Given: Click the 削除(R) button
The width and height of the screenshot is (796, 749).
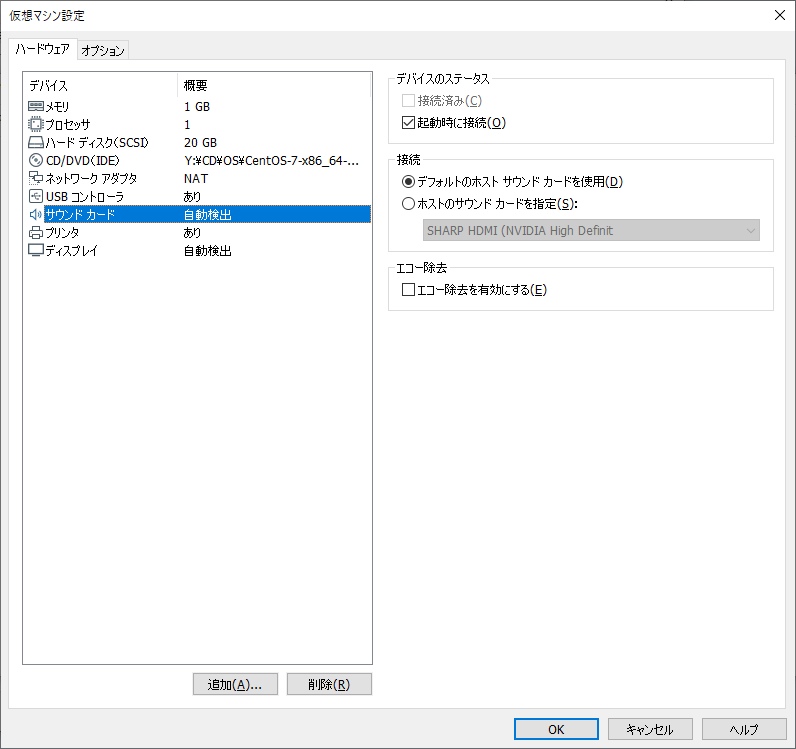Looking at the screenshot, I should click(329, 684).
